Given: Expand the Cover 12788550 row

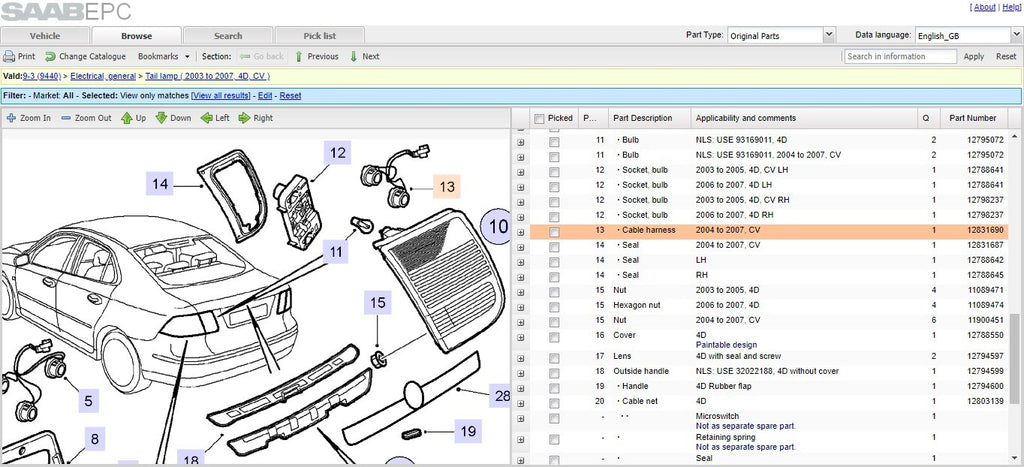Looking at the screenshot, I should click(520, 337).
